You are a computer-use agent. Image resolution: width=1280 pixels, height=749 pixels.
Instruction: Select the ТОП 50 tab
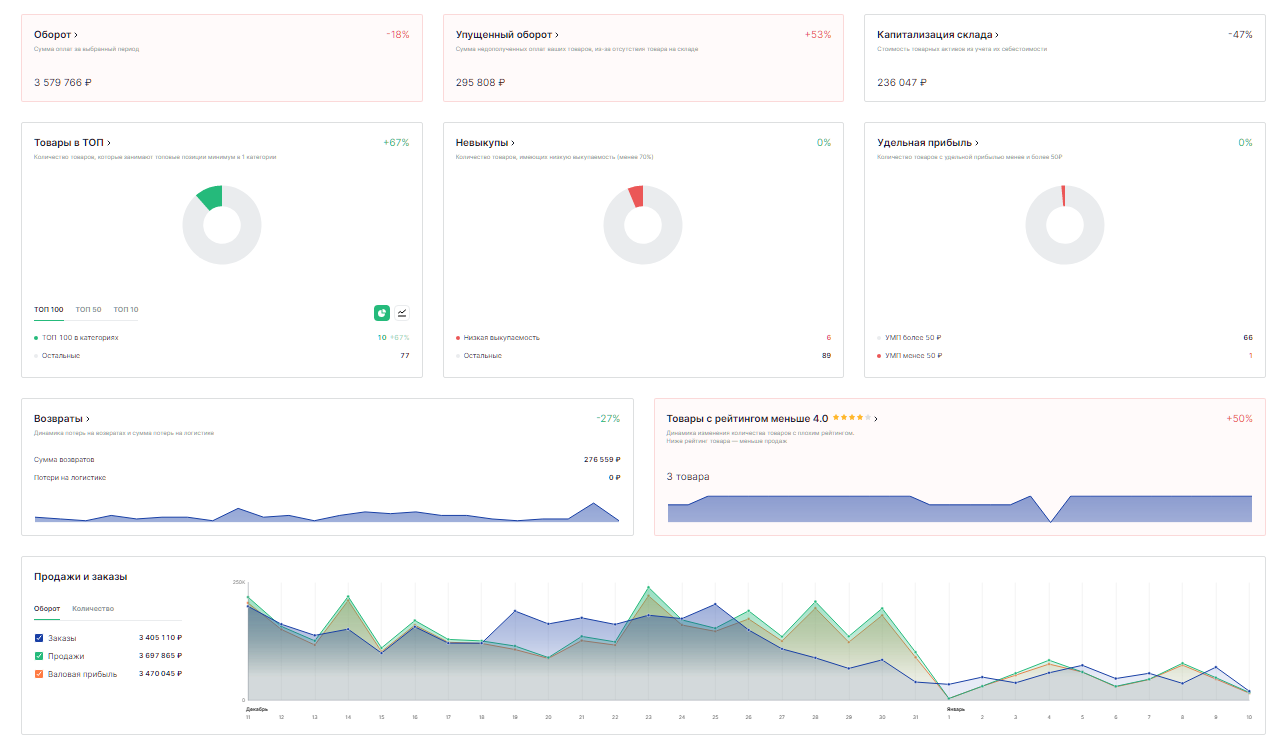click(89, 310)
